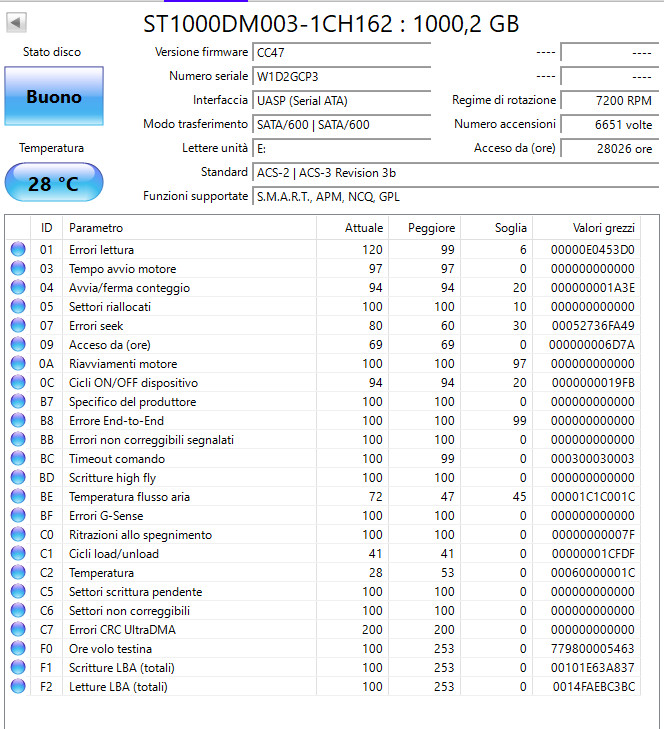This screenshot has height=729, width=664.
Task: Open the Buono disk health status button
Action: pos(54,96)
